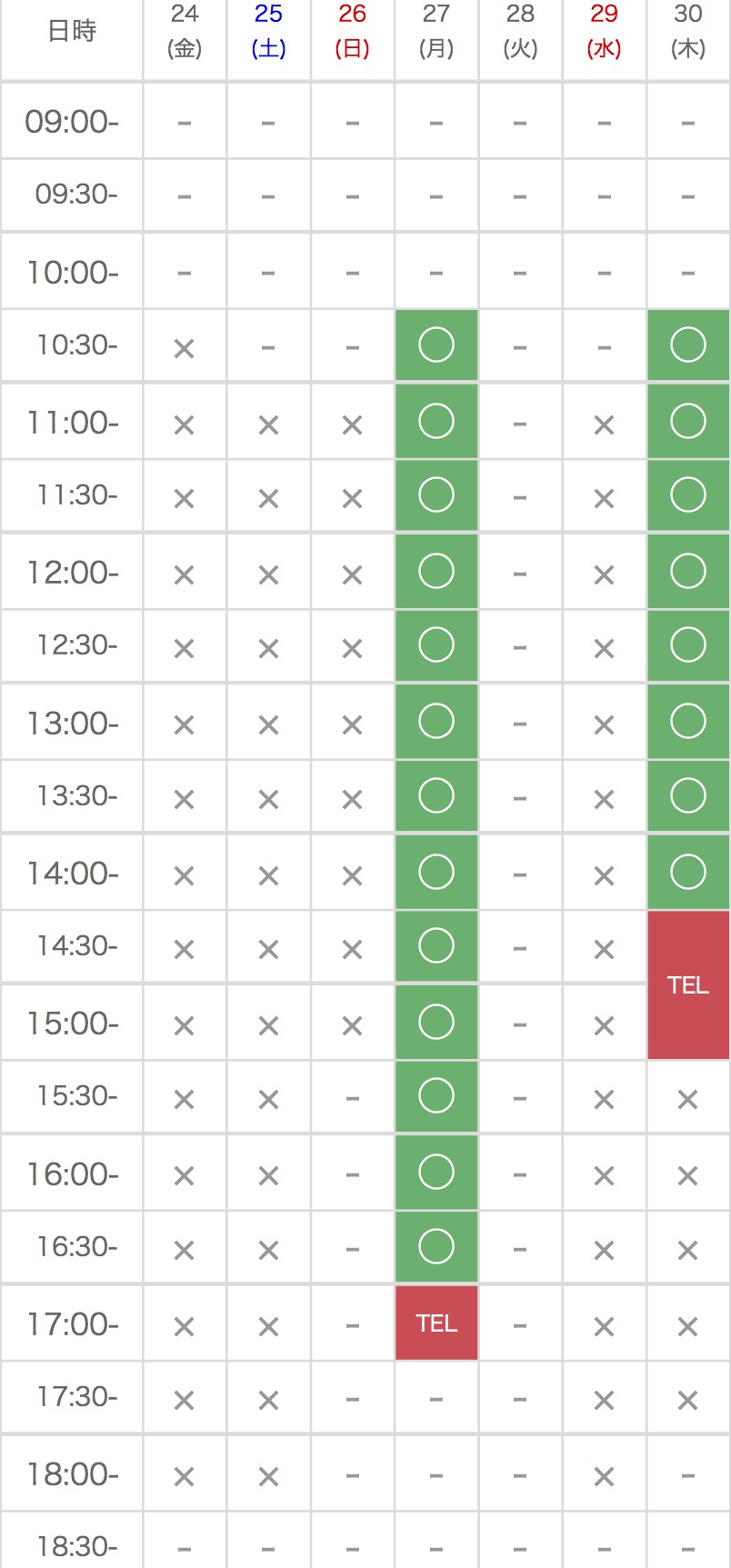Select the available circle for Monday 27 at 10:30
This screenshot has height=1568, width=731.
pyautogui.click(x=436, y=345)
